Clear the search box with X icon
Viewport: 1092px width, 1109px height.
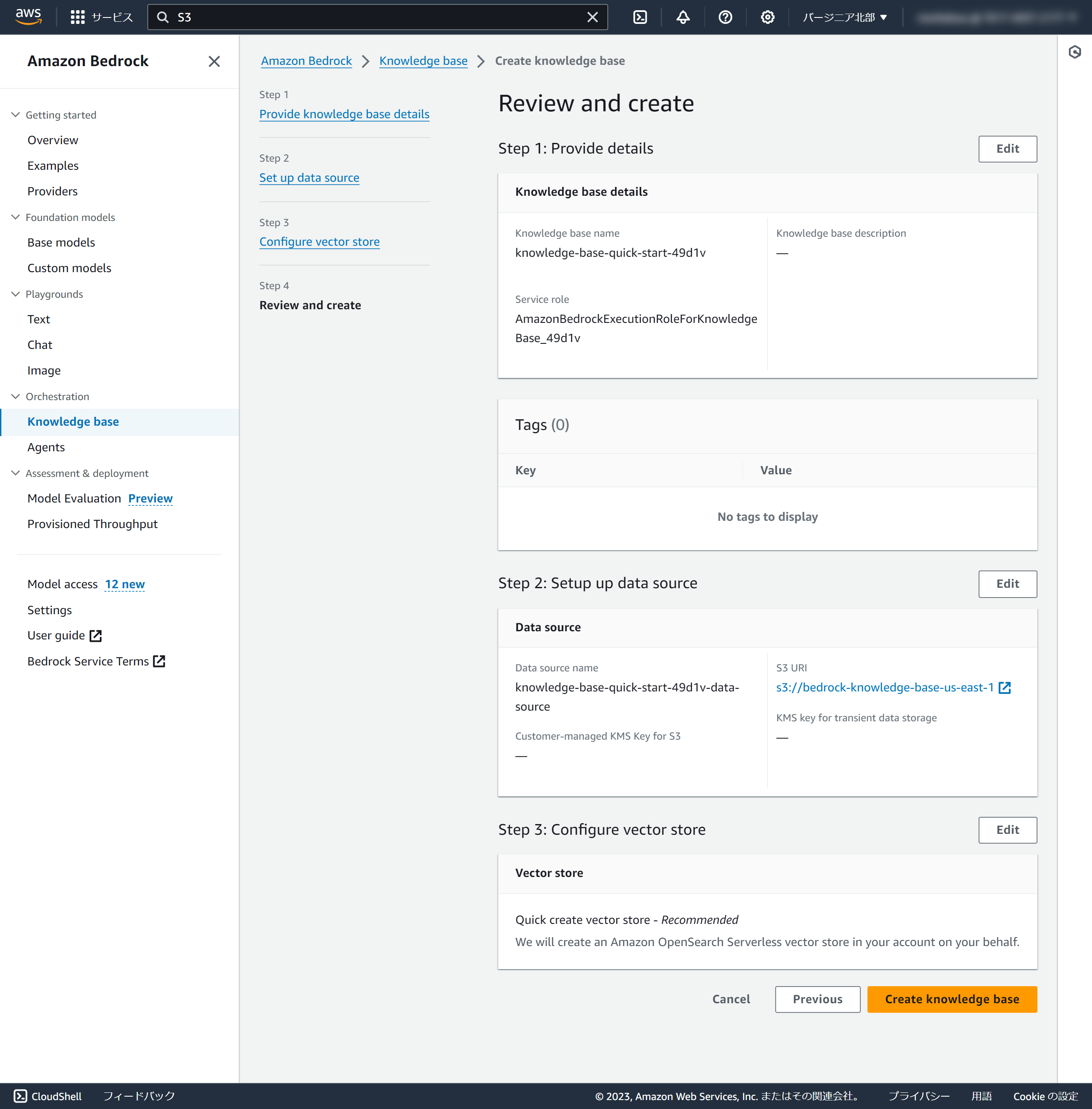pos(592,17)
